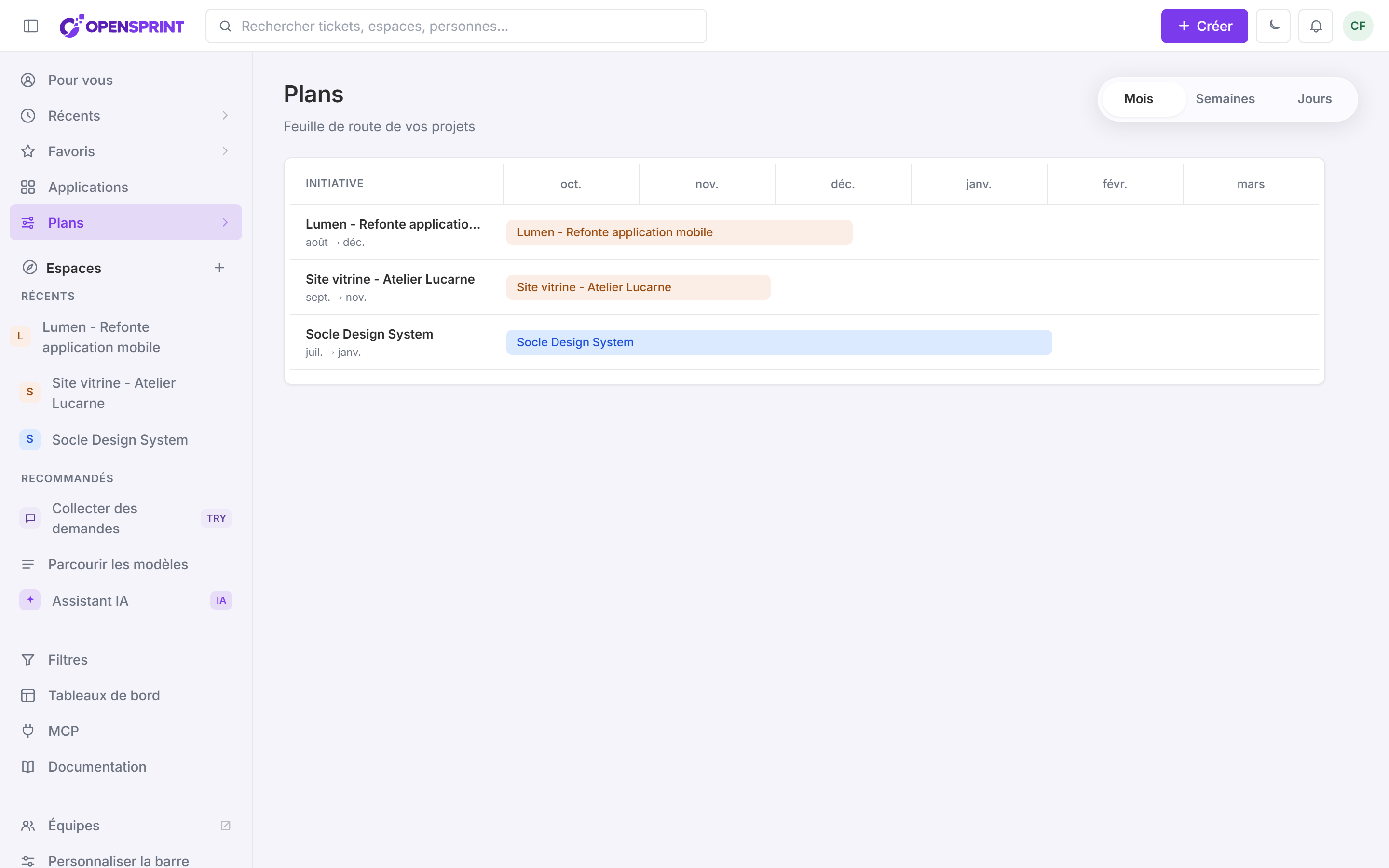Collapse the sidebar with the panel icon
This screenshot has height=868, width=1389.
31,26
